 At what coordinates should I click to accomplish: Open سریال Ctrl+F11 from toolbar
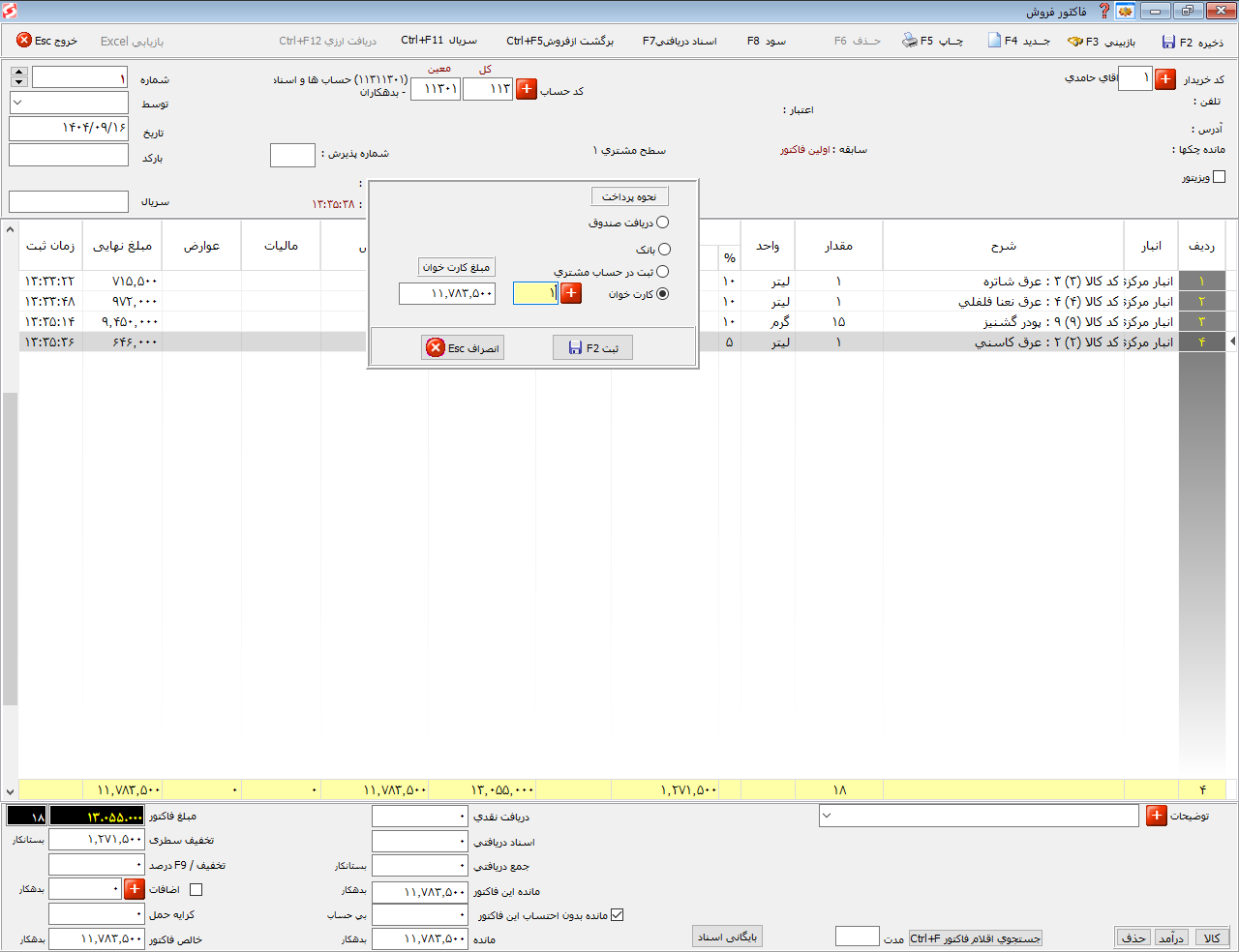pos(438,41)
